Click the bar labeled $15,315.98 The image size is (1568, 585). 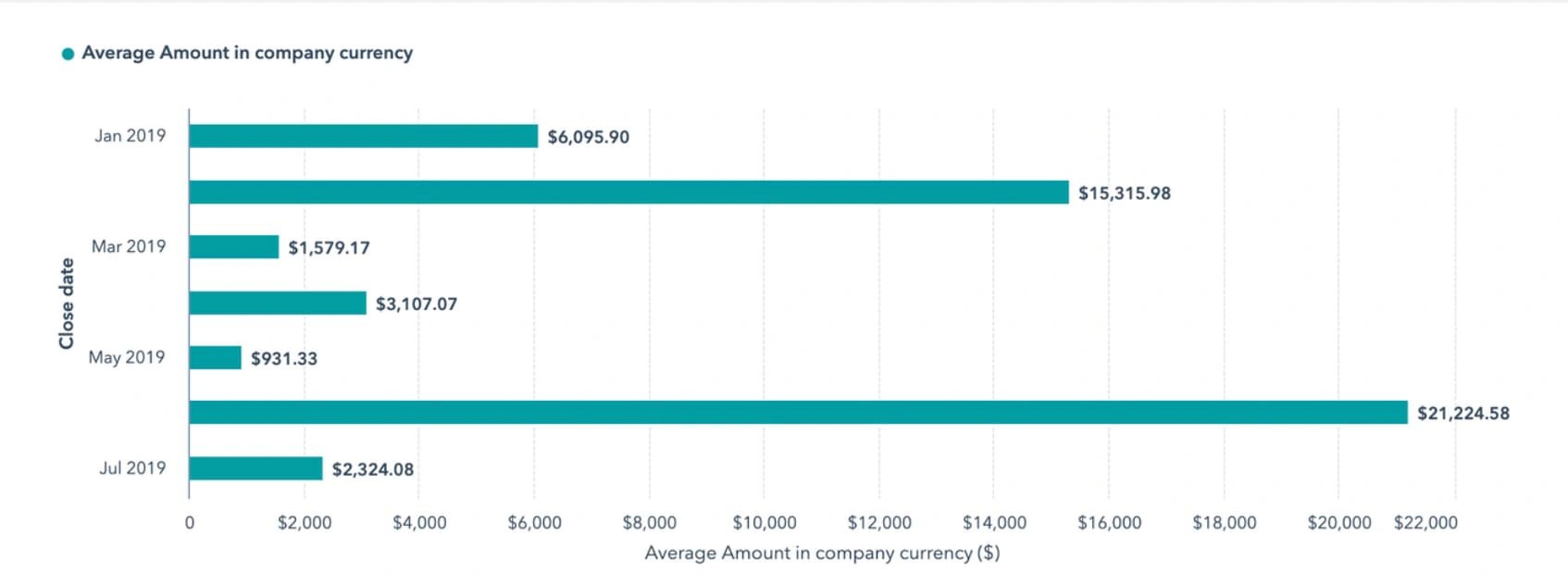click(628, 192)
